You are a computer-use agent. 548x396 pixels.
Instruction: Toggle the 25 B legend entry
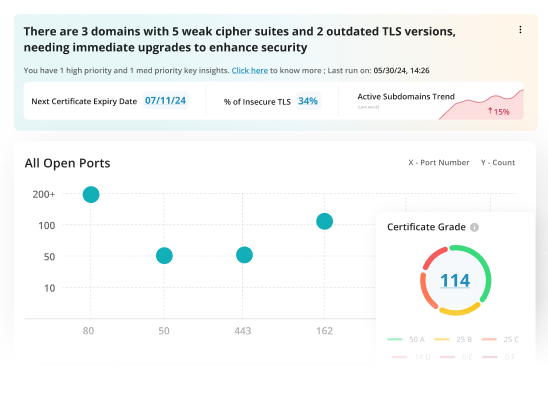point(453,339)
